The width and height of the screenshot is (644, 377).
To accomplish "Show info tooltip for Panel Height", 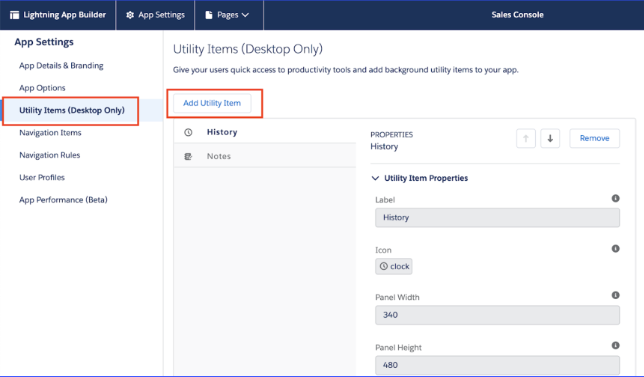I will click(x=615, y=345).
